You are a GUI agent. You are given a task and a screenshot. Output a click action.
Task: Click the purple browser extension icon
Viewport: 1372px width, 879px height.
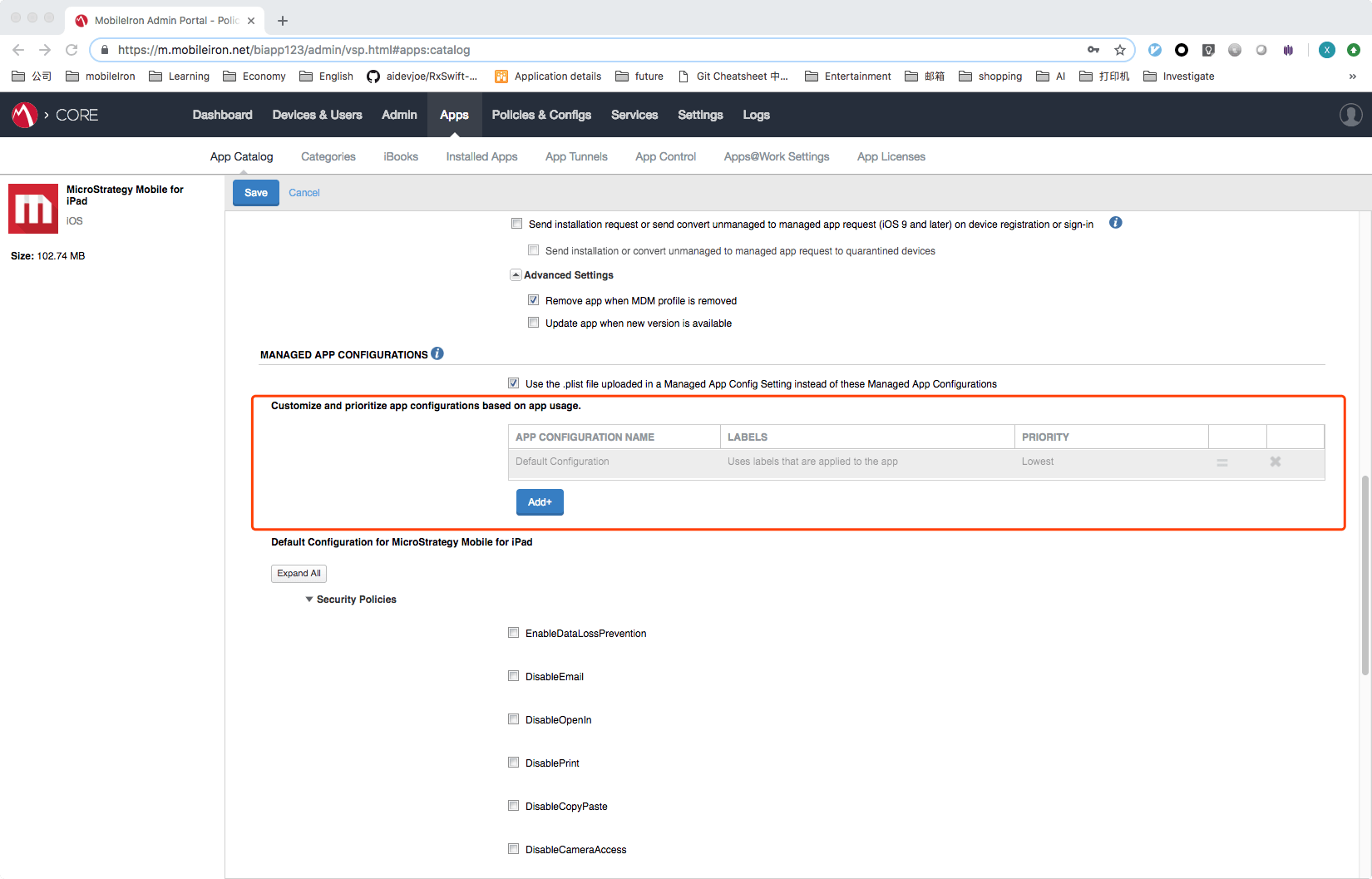coord(1288,50)
